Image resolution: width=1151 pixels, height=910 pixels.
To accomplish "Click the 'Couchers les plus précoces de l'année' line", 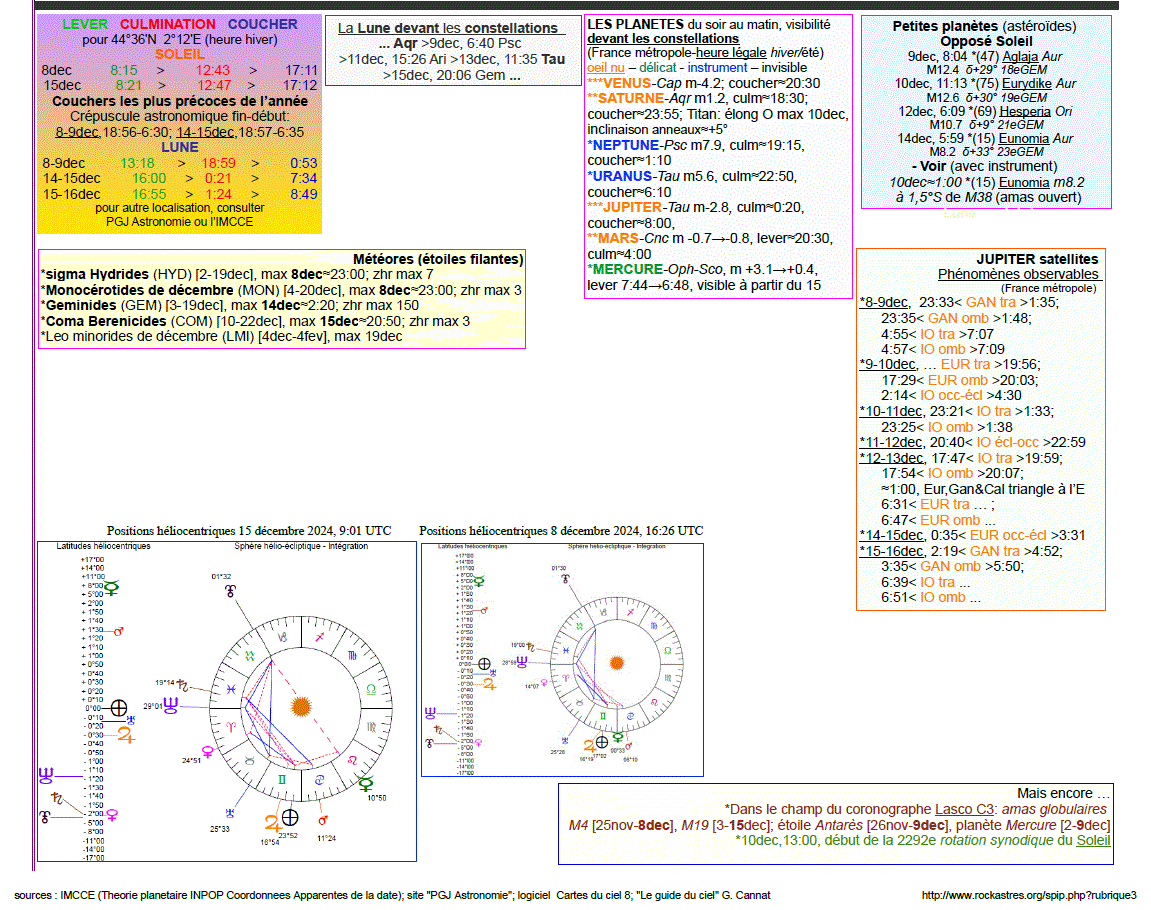I will point(180,101).
